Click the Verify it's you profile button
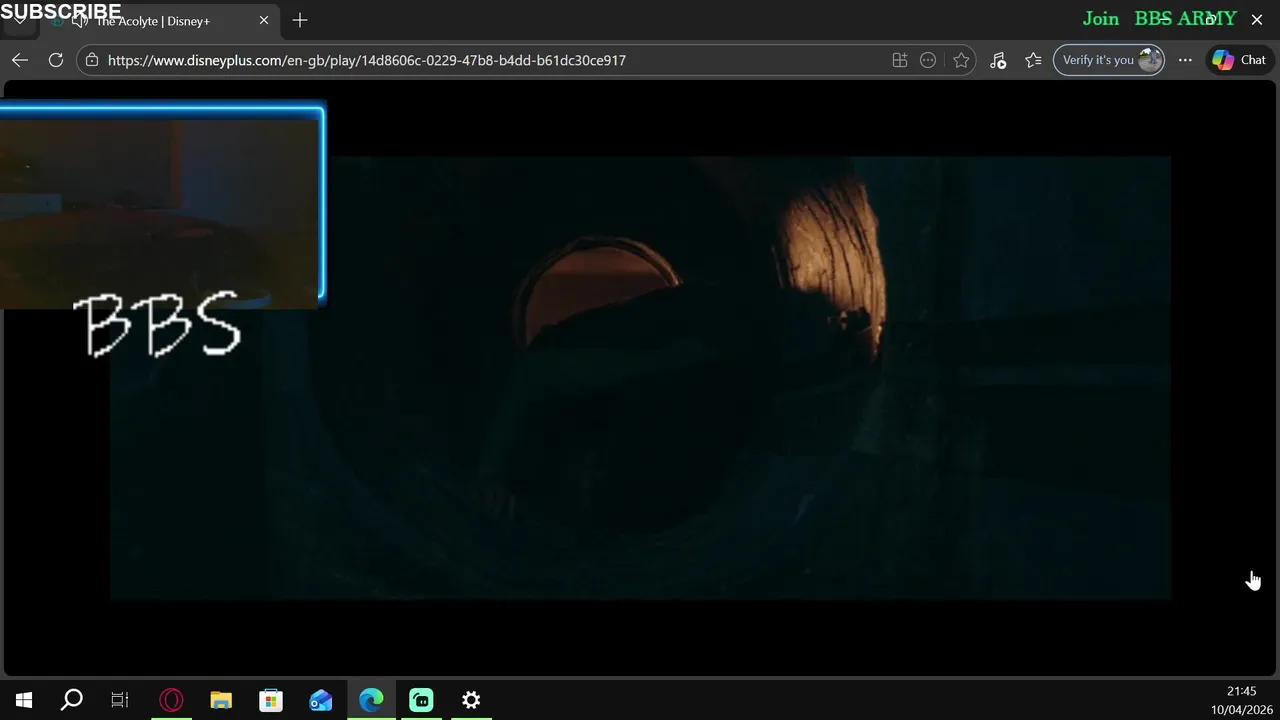The width and height of the screenshot is (1280, 720). pyautogui.click(x=1109, y=60)
